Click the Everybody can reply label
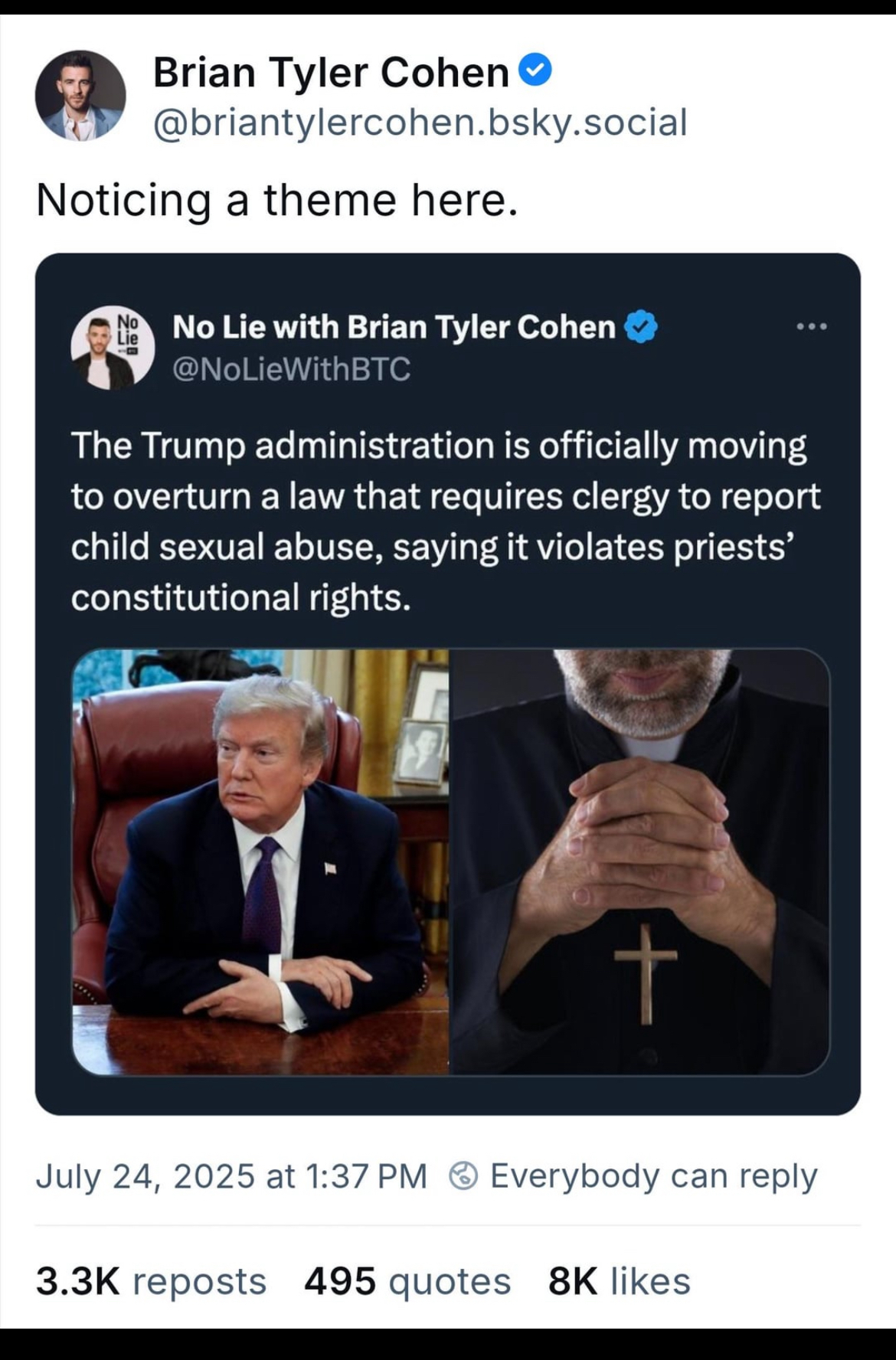 tap(654, 1175)
